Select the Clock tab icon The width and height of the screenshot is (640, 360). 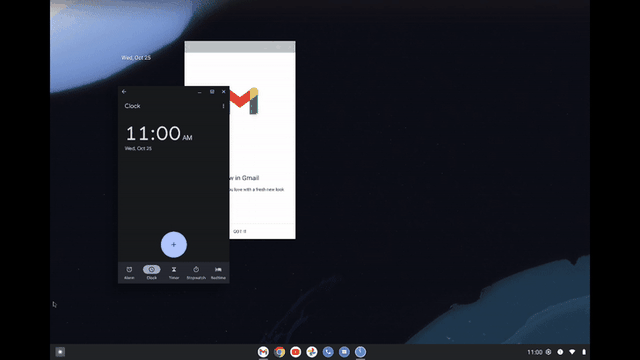pos(151,269)
